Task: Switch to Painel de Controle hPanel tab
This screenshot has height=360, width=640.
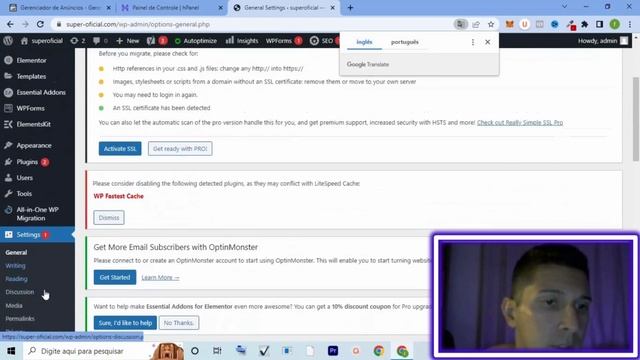Action: (x=171, y=8)
